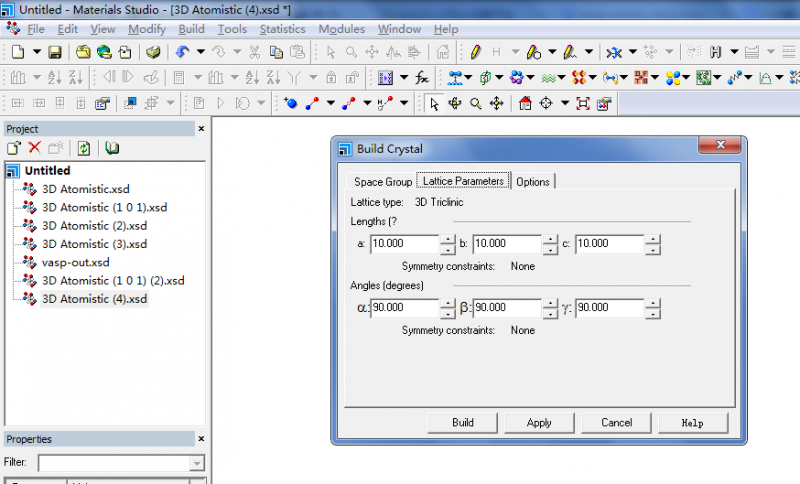Screen dimensions: 800x484
Task: Close the Properties panel with its x
Action: (201, 439)
